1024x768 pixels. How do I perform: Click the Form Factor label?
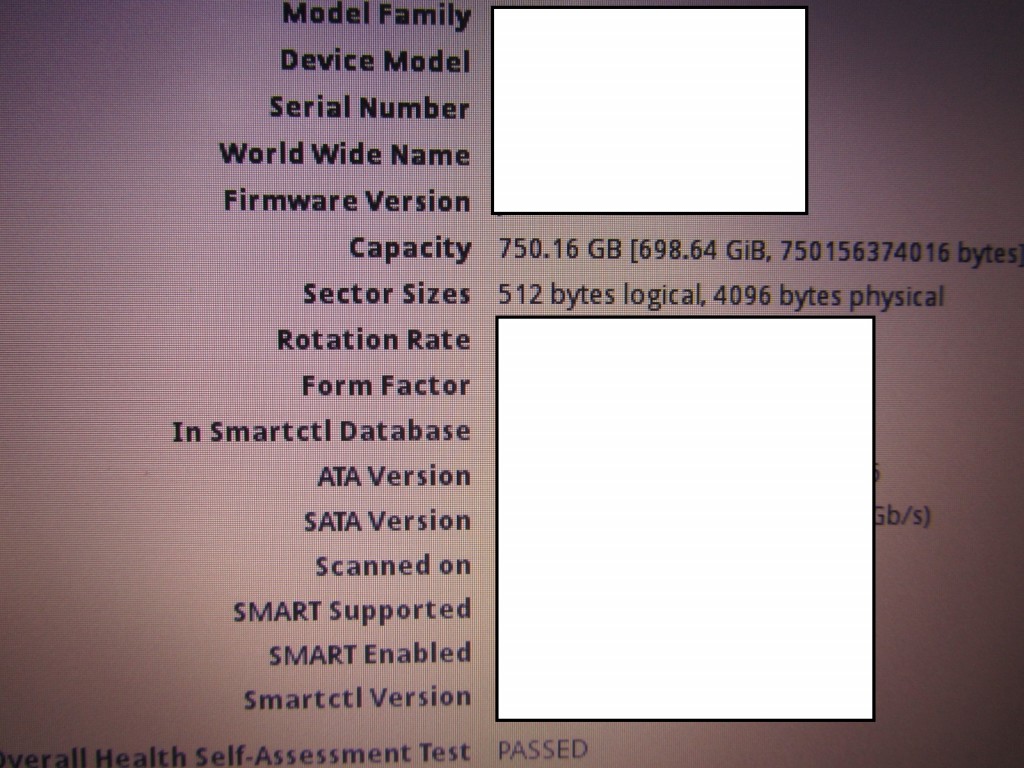pyautogui.click(x=386, y=385)
